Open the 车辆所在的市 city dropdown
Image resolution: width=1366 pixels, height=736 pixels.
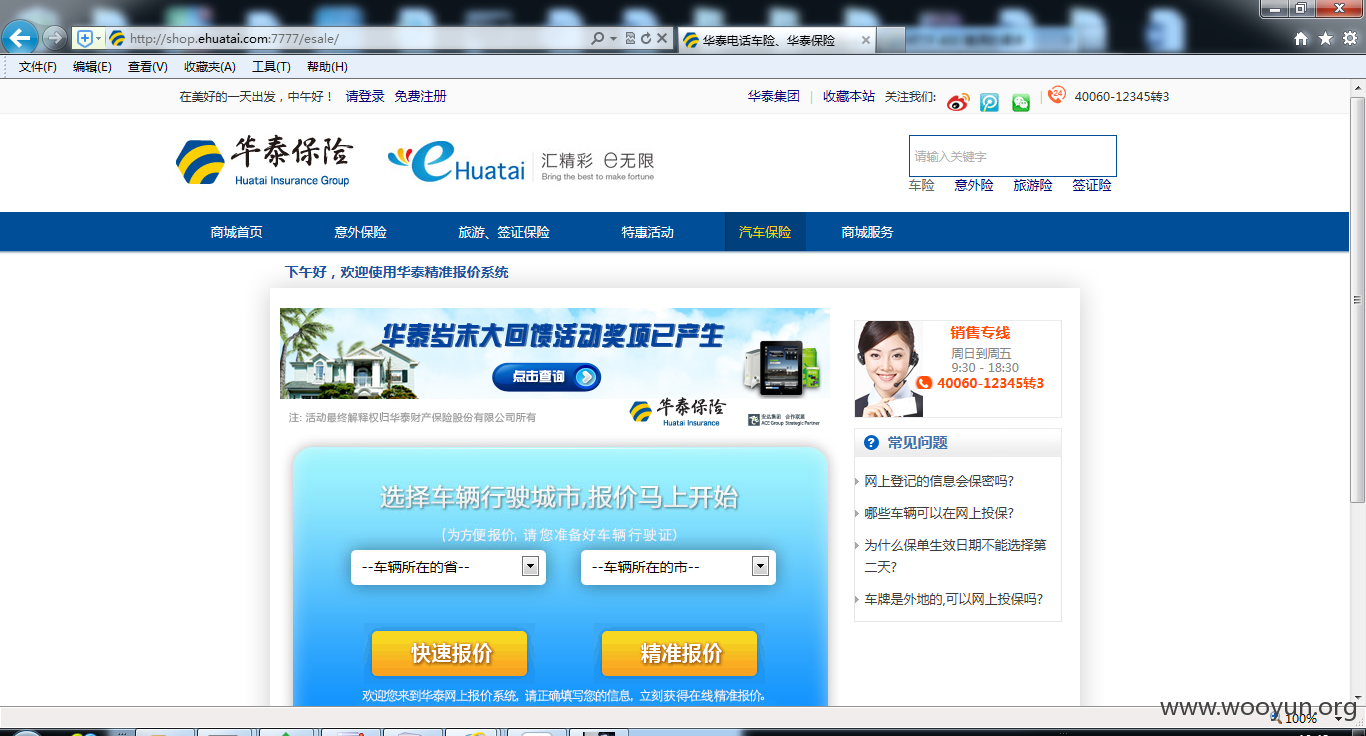[x=678, y=567]
